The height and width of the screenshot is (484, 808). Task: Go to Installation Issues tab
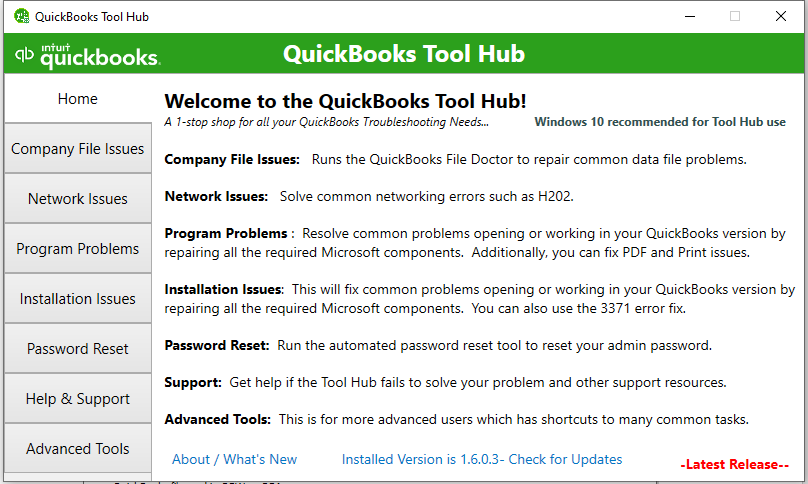[77, 299]
